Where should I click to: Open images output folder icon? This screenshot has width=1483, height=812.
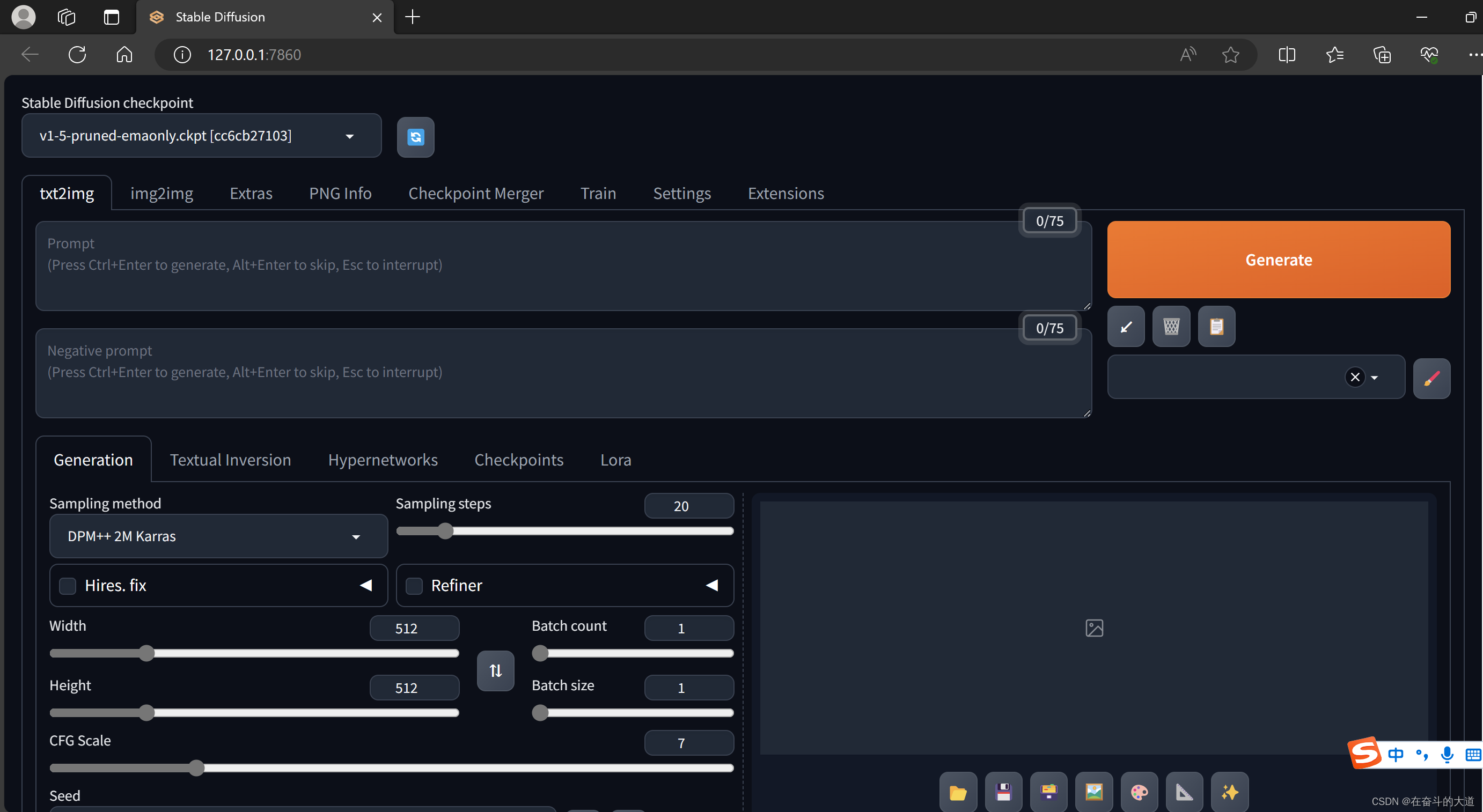(958, 793)
